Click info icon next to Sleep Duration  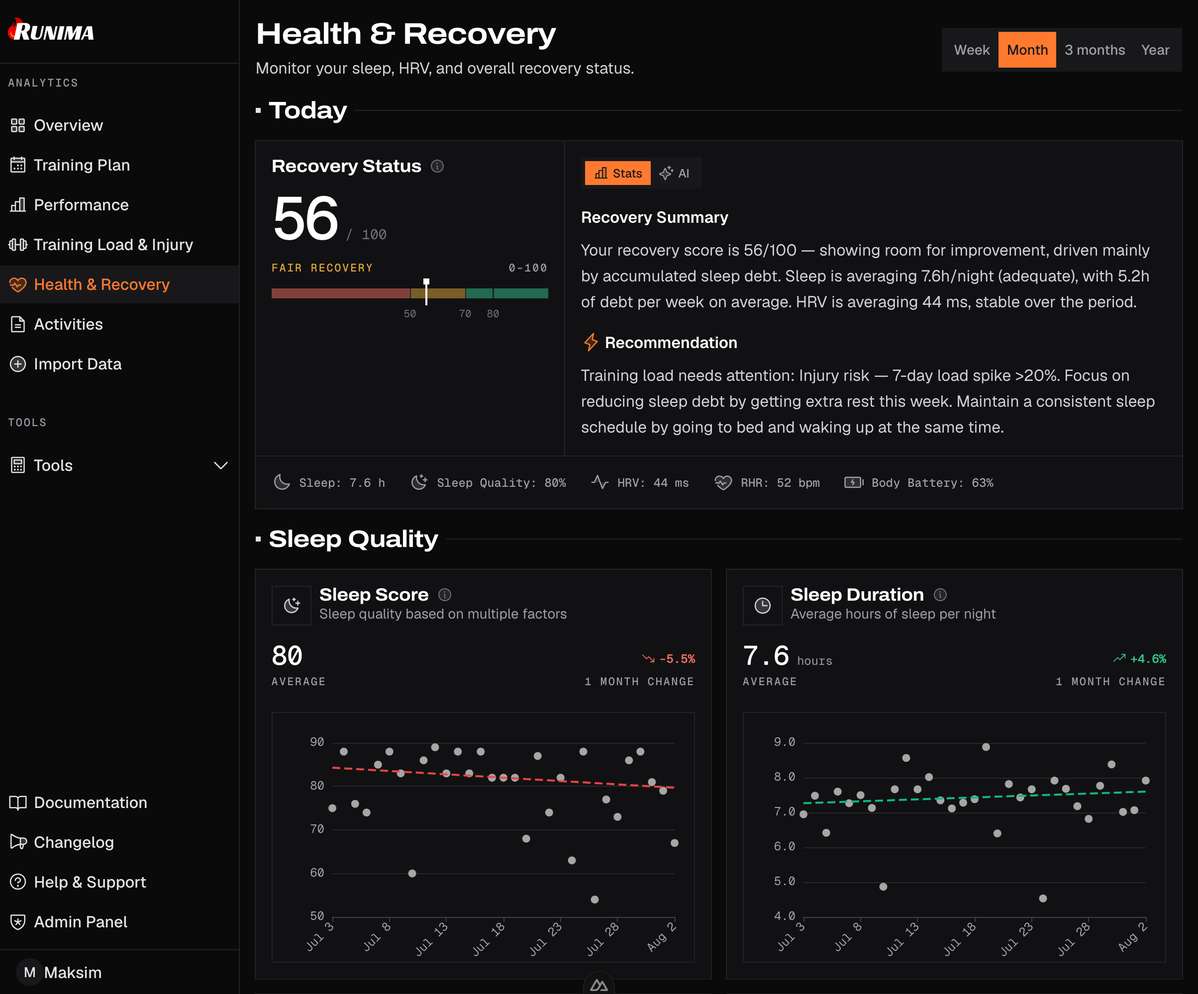pos(941,594)
